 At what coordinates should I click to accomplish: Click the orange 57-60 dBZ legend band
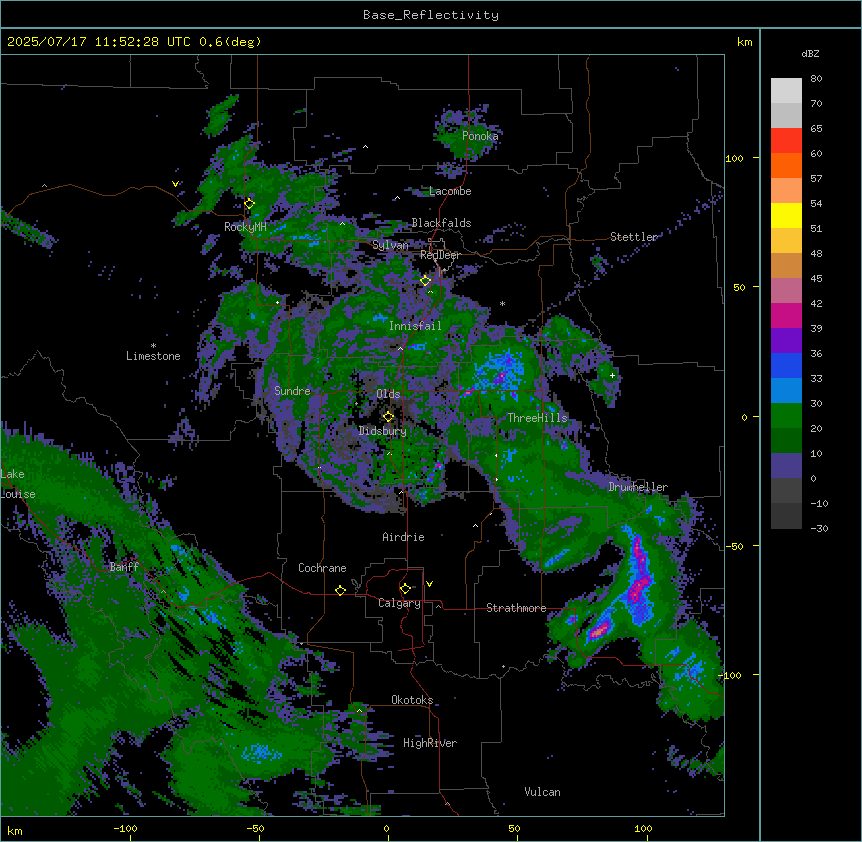(x=786, y=165)
